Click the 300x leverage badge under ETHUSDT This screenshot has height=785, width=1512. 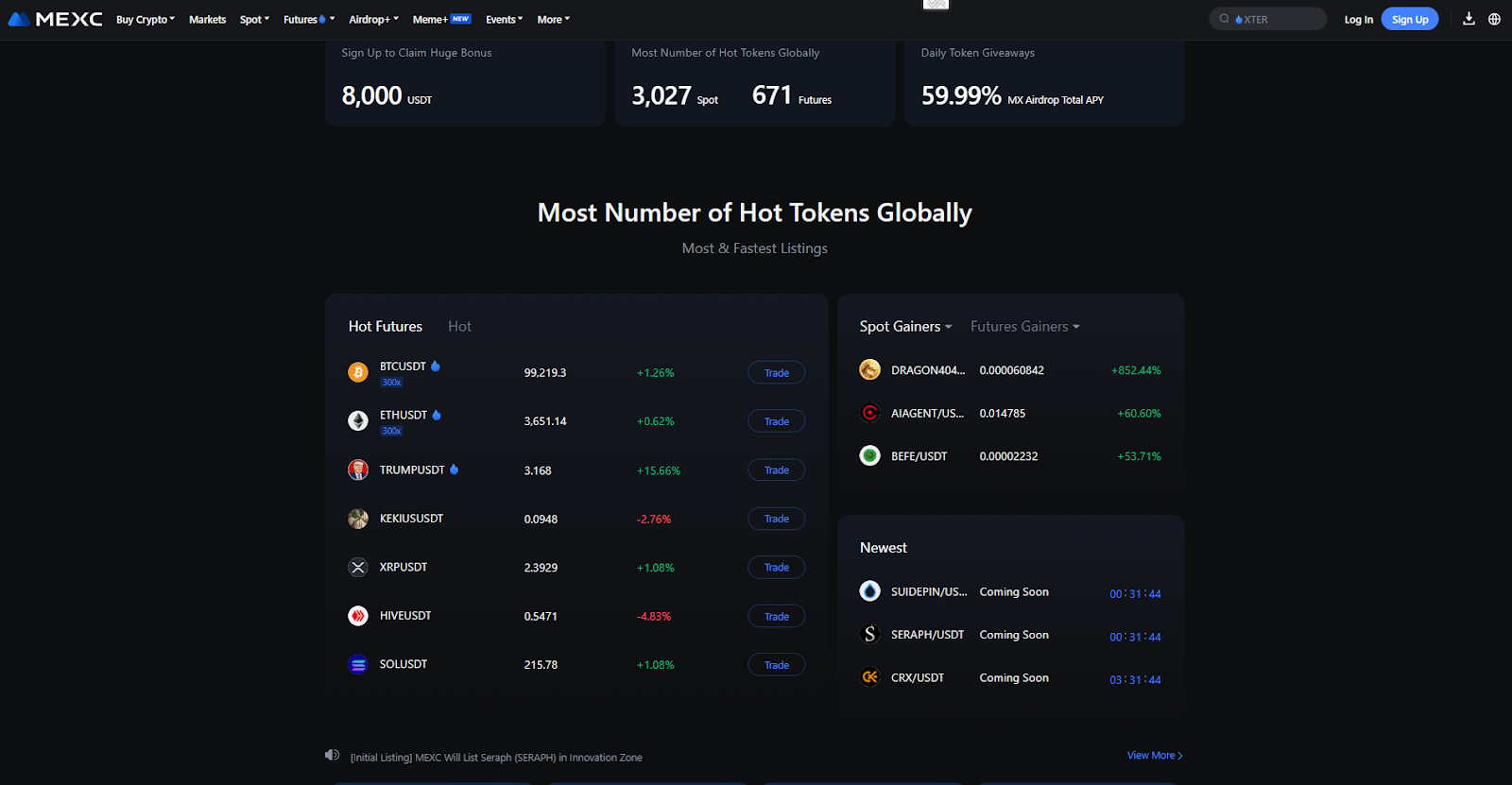pos(391,431)
